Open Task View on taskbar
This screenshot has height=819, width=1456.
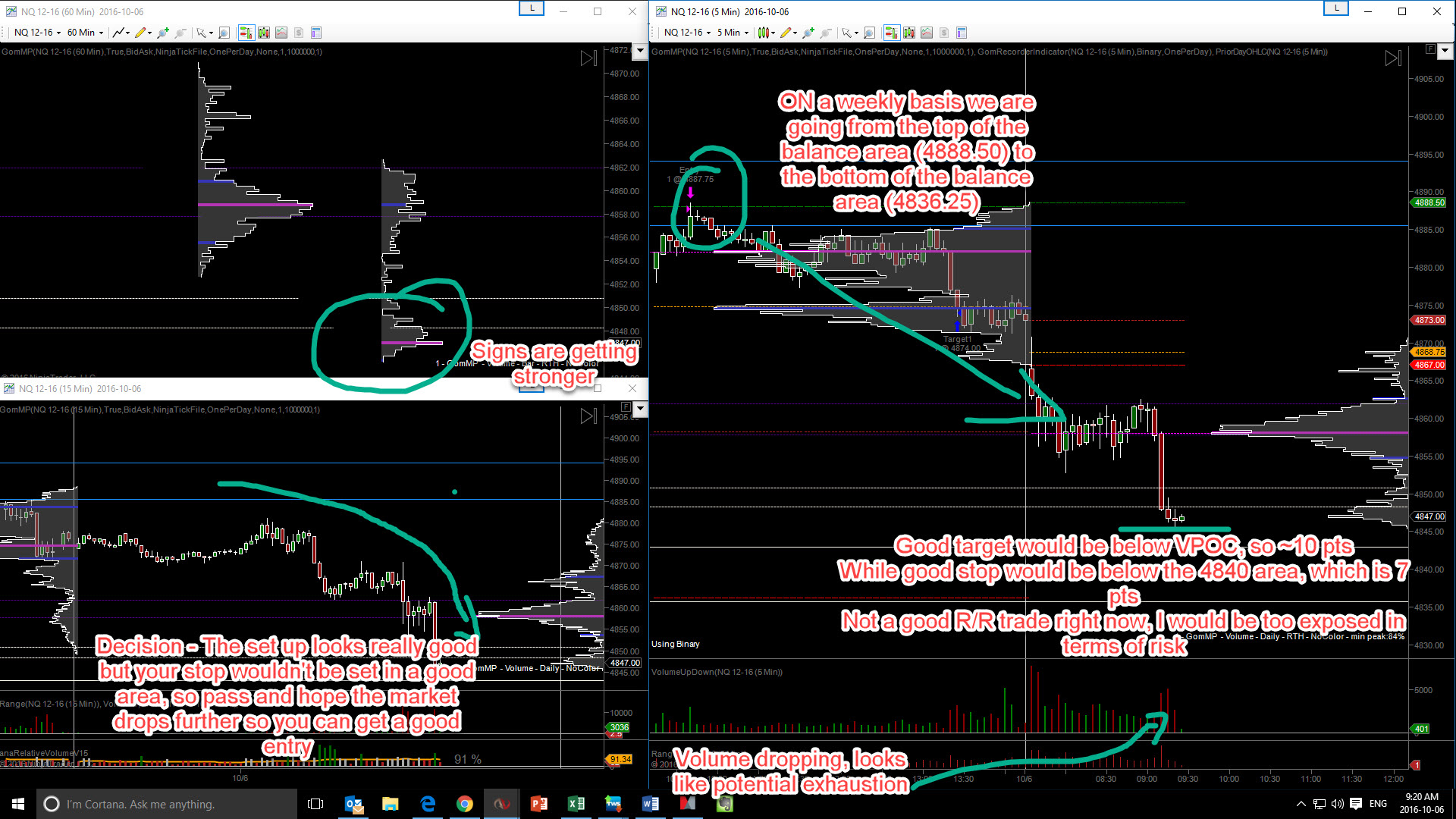[x=315, y=804]
